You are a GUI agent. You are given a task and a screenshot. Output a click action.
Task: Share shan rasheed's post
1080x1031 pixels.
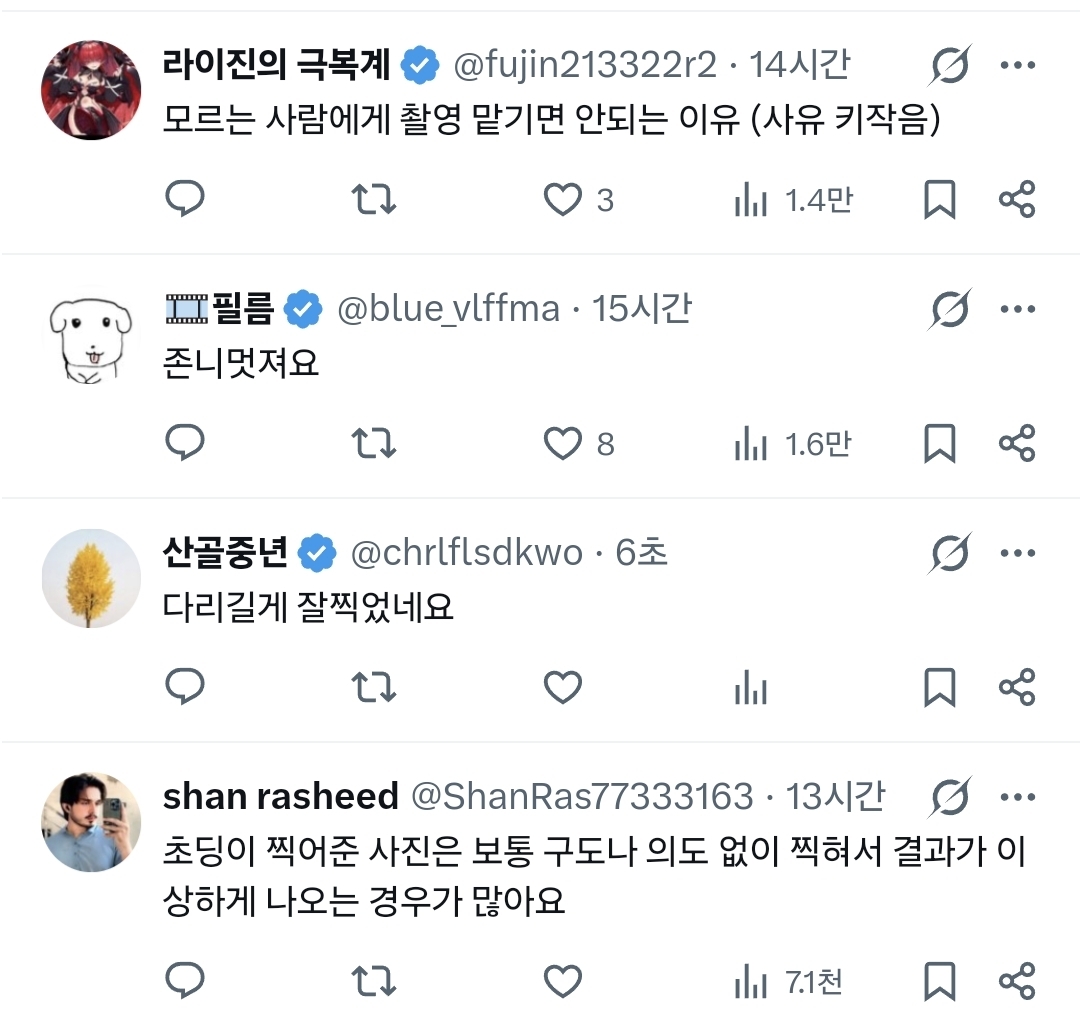(1017, 980)
